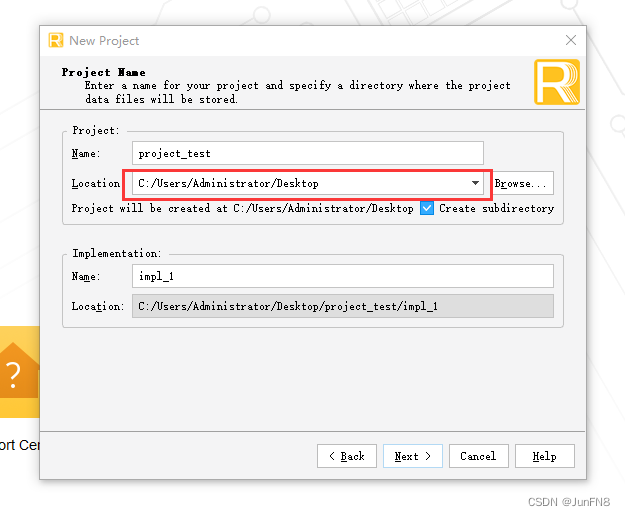Click the implementation Name field with impl_1
This screenshot has height=516, width=625.
[343, 276]
